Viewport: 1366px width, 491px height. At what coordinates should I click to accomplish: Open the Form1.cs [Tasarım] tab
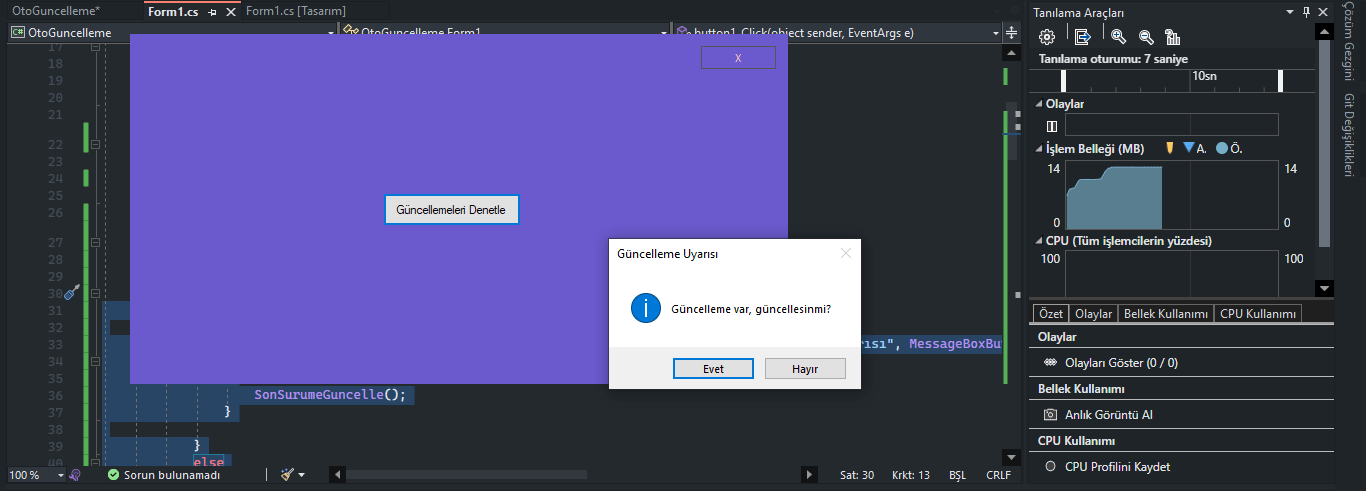[x=296, y=11]
